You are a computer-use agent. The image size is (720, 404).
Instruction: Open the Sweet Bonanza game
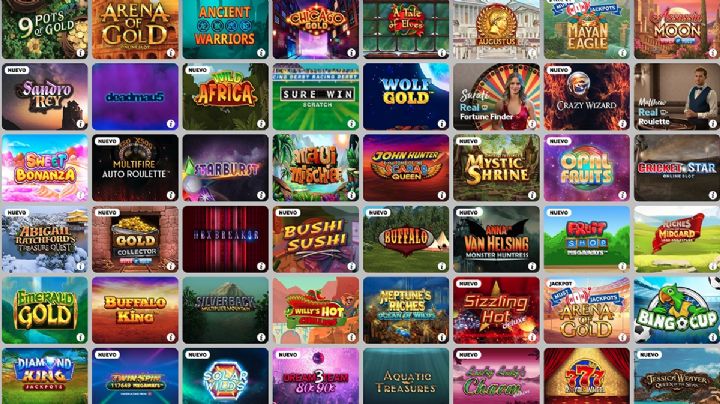click(x=45, y=168)
